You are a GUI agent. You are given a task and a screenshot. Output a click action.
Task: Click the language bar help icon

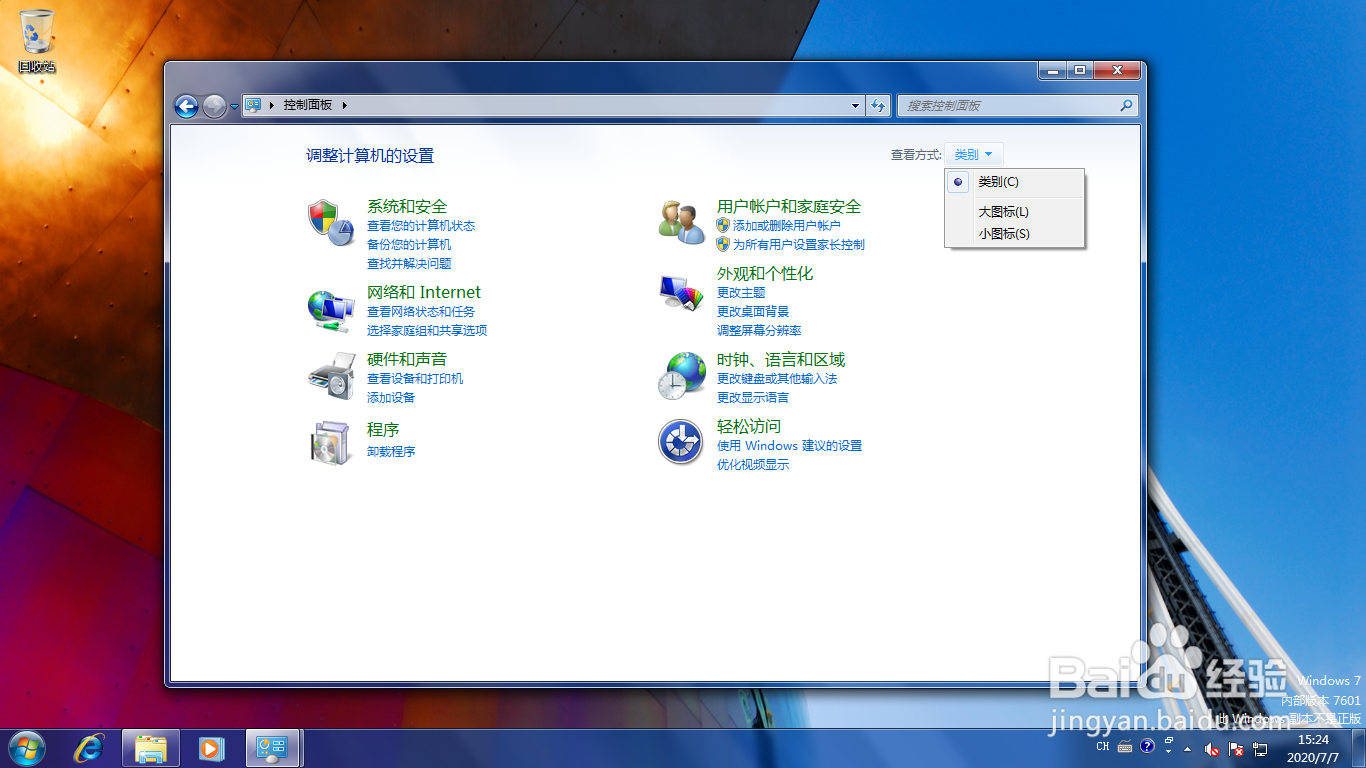click(1147, 746)
